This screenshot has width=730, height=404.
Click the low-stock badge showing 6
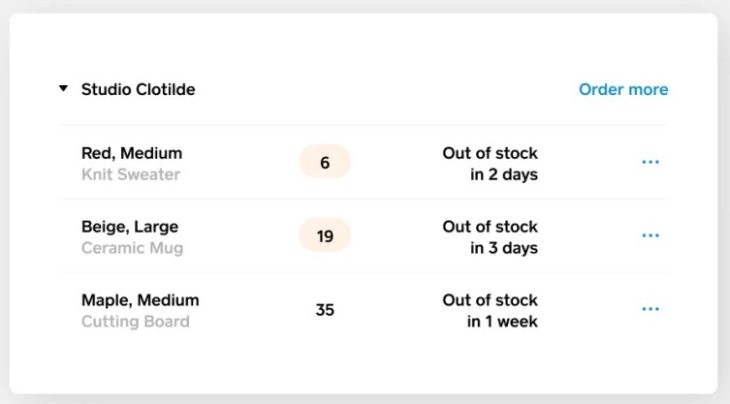click(x=325, y=162)
